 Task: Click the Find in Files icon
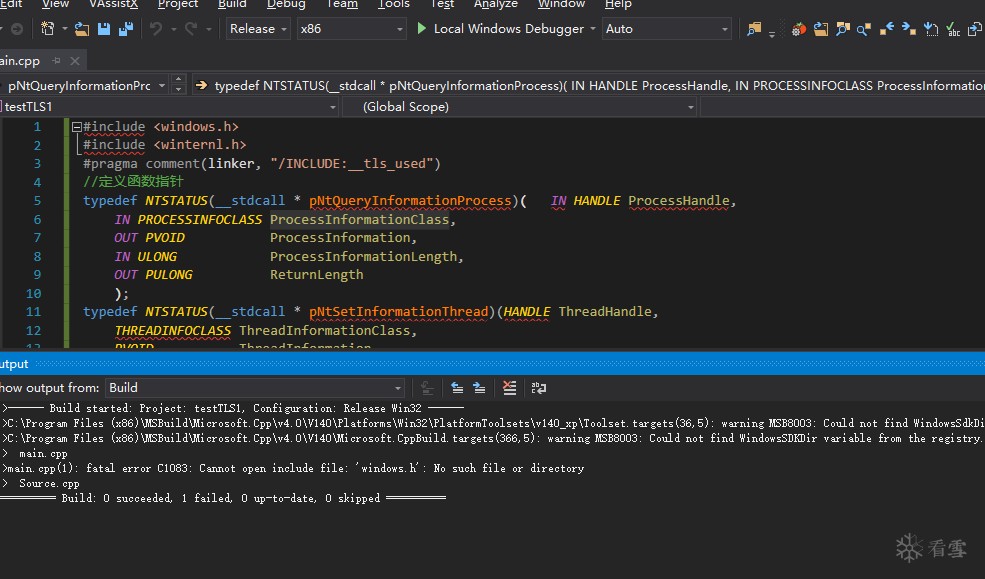(x=754, y=29)
